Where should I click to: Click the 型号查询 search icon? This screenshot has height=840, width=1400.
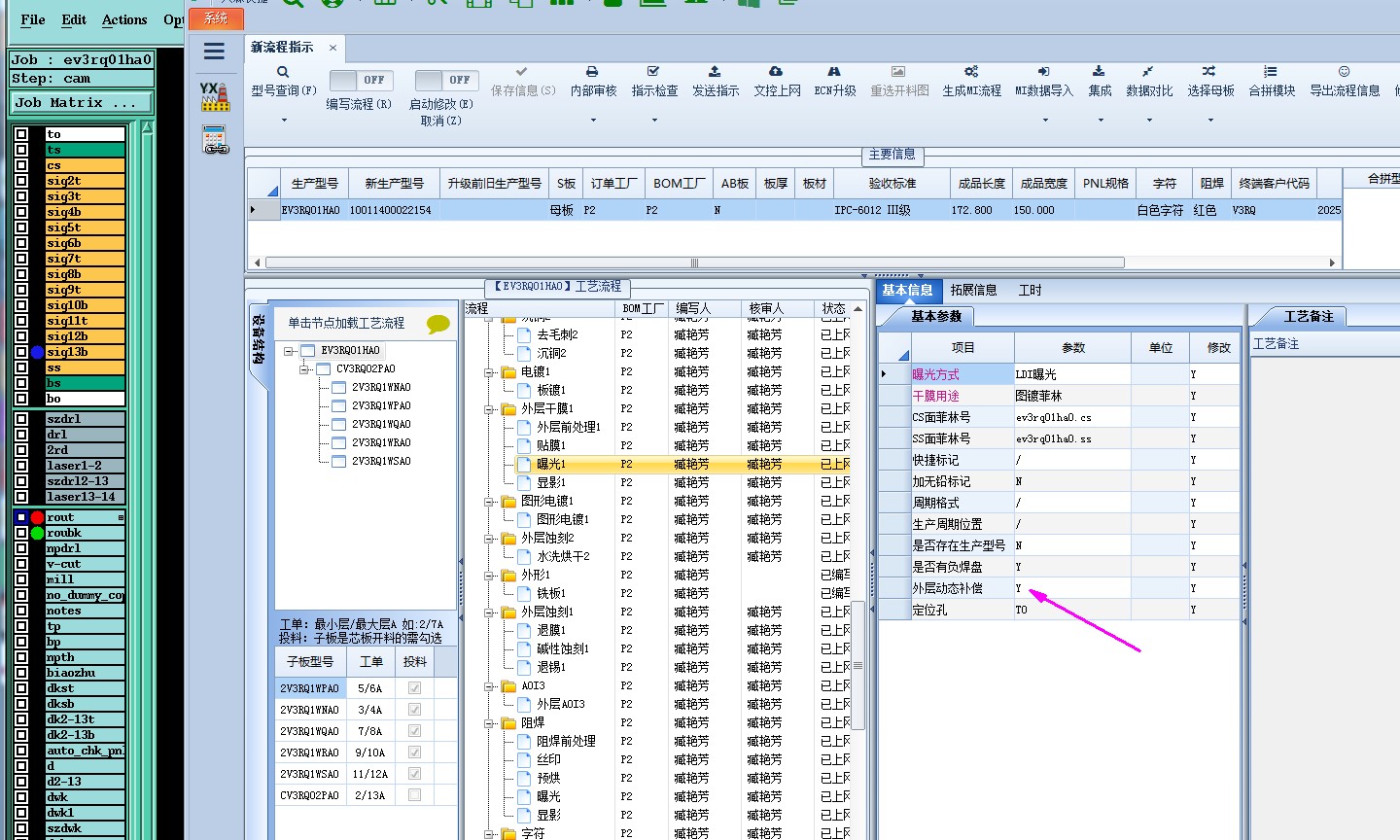coord(283,72)
